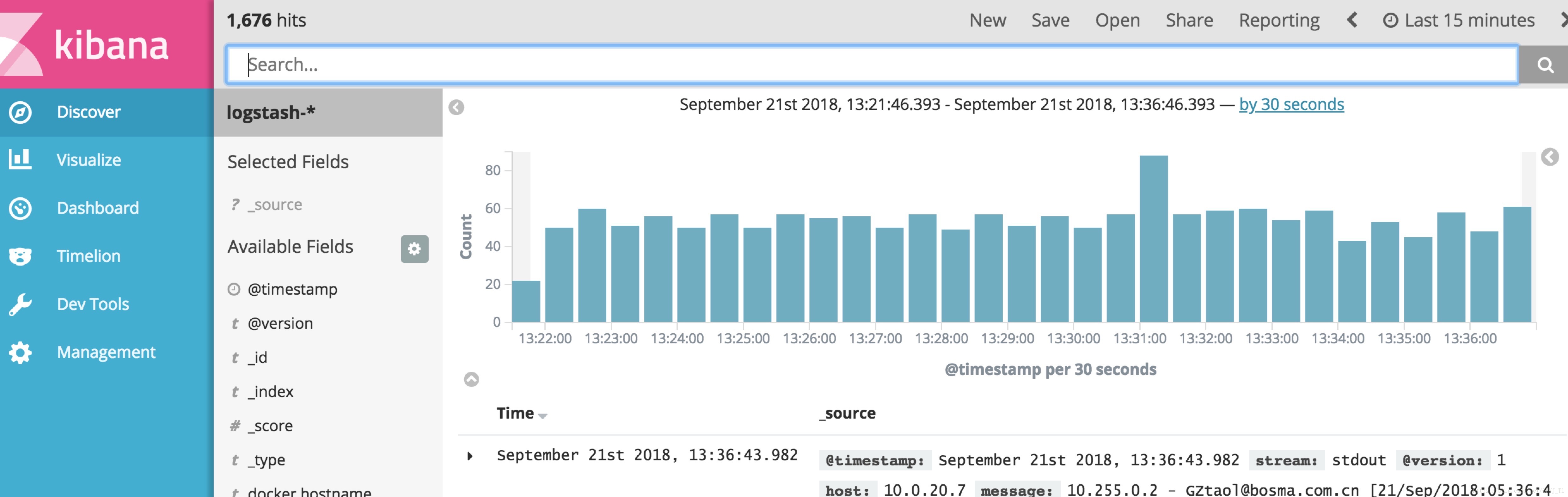Select Dev Tools label in navigation

click(93, 304)
